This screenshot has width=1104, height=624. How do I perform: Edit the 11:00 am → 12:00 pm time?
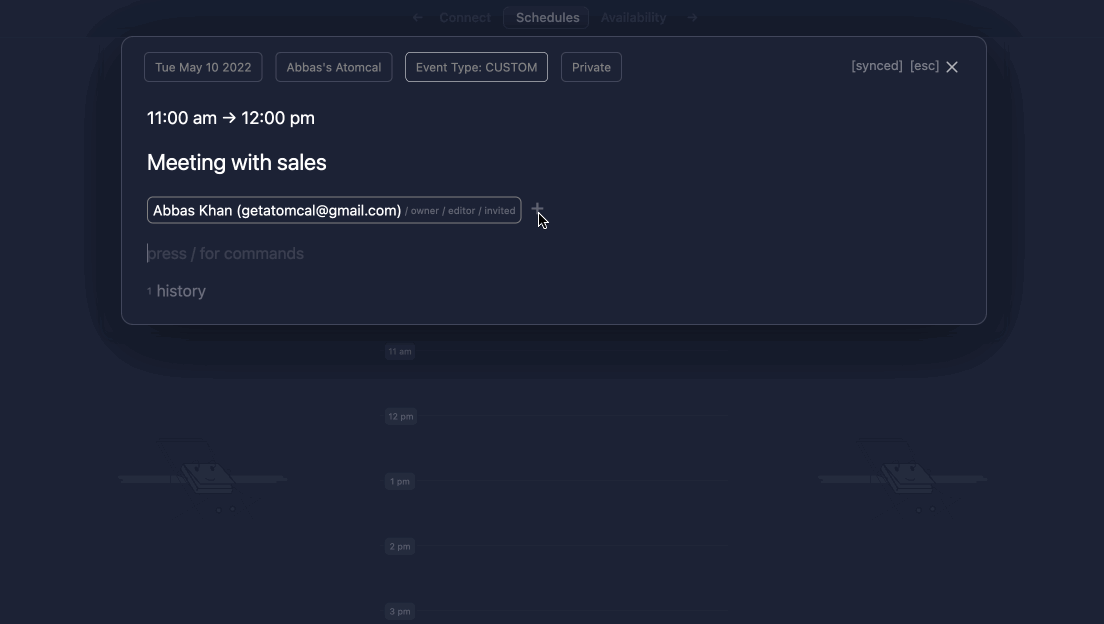[231, 118]
